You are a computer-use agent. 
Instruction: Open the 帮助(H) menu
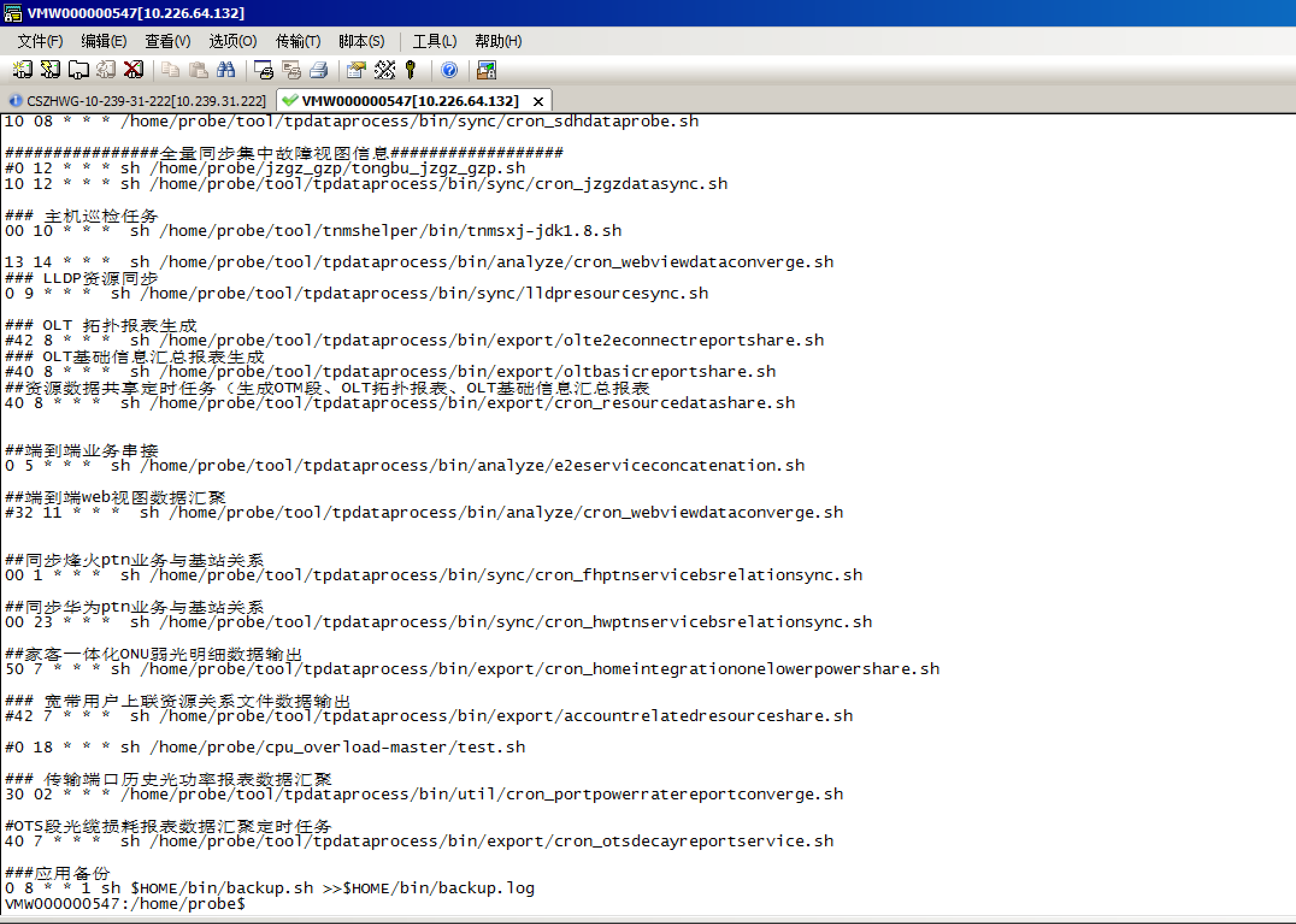click(x=498, y=41)
